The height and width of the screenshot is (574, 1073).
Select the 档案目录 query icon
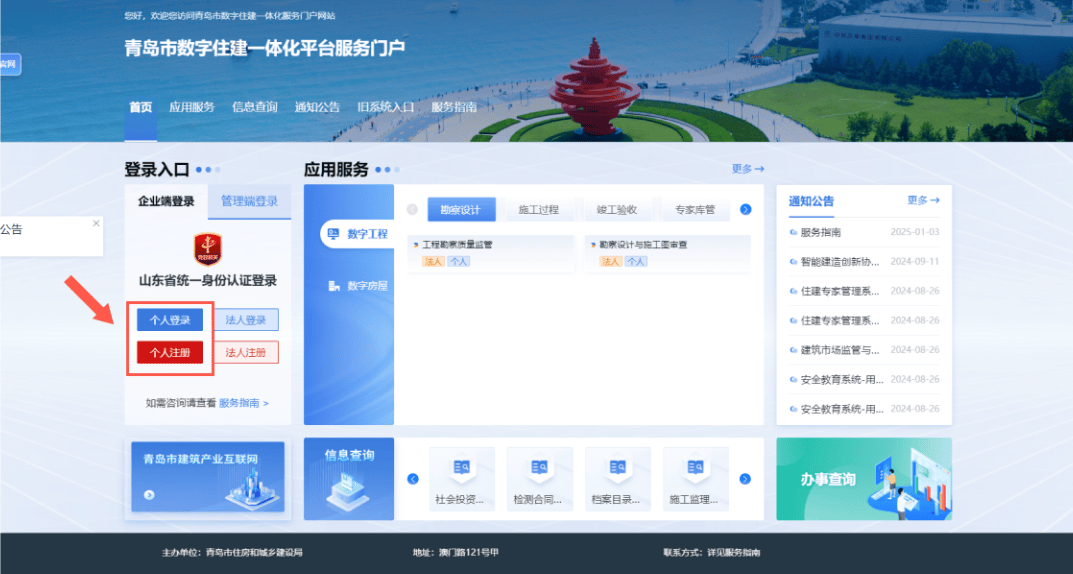(x=616, y=468)
